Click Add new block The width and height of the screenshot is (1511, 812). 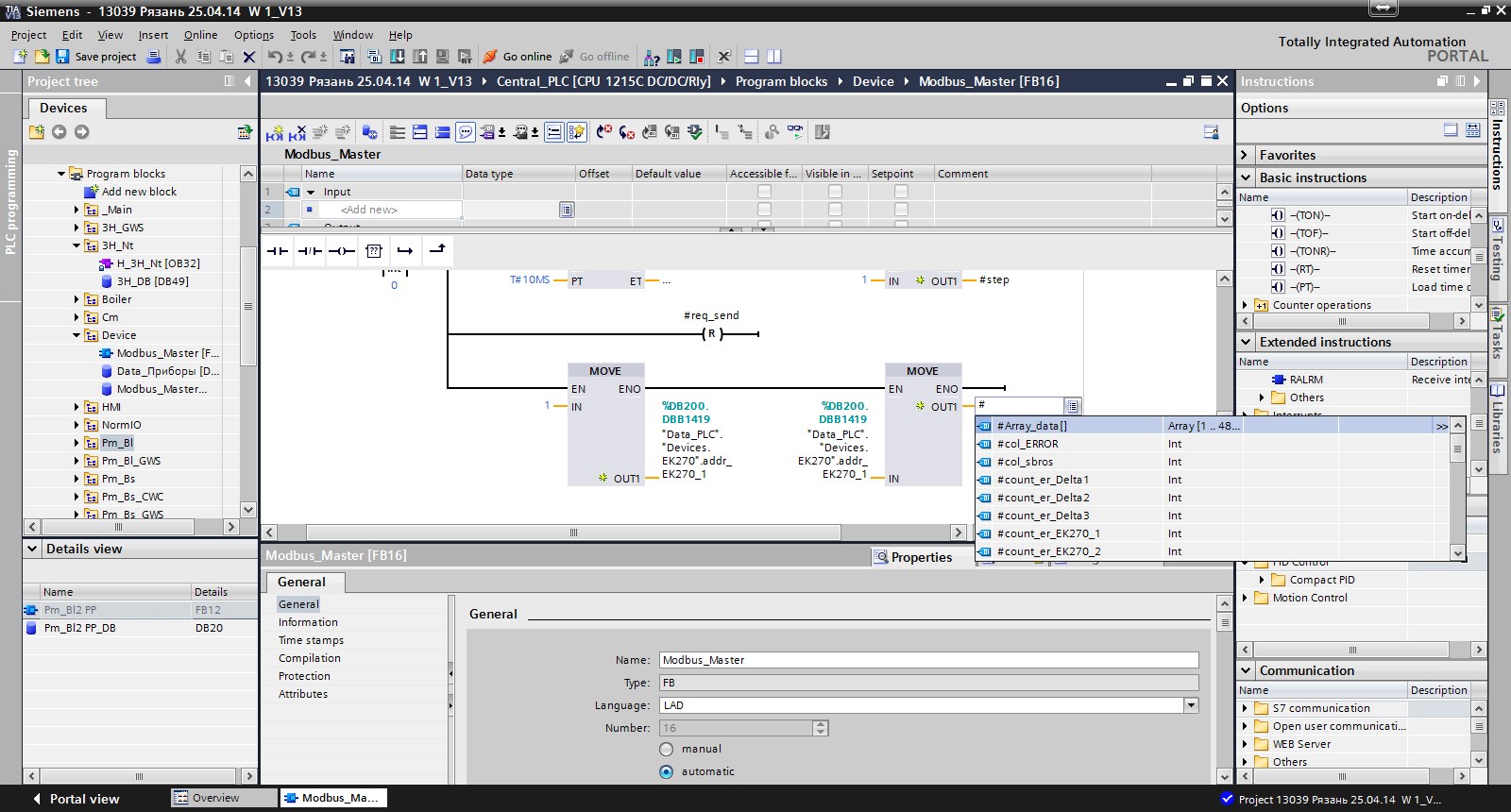[139, 192]
